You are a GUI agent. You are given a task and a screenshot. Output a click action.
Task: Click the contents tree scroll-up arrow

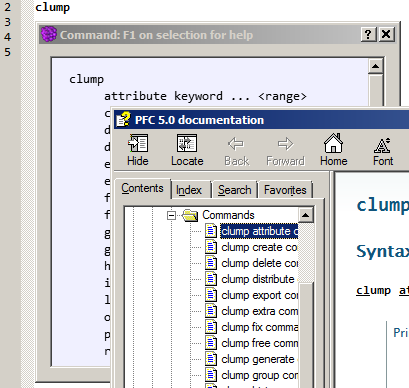pyautogui.click(x=306, y=215)
